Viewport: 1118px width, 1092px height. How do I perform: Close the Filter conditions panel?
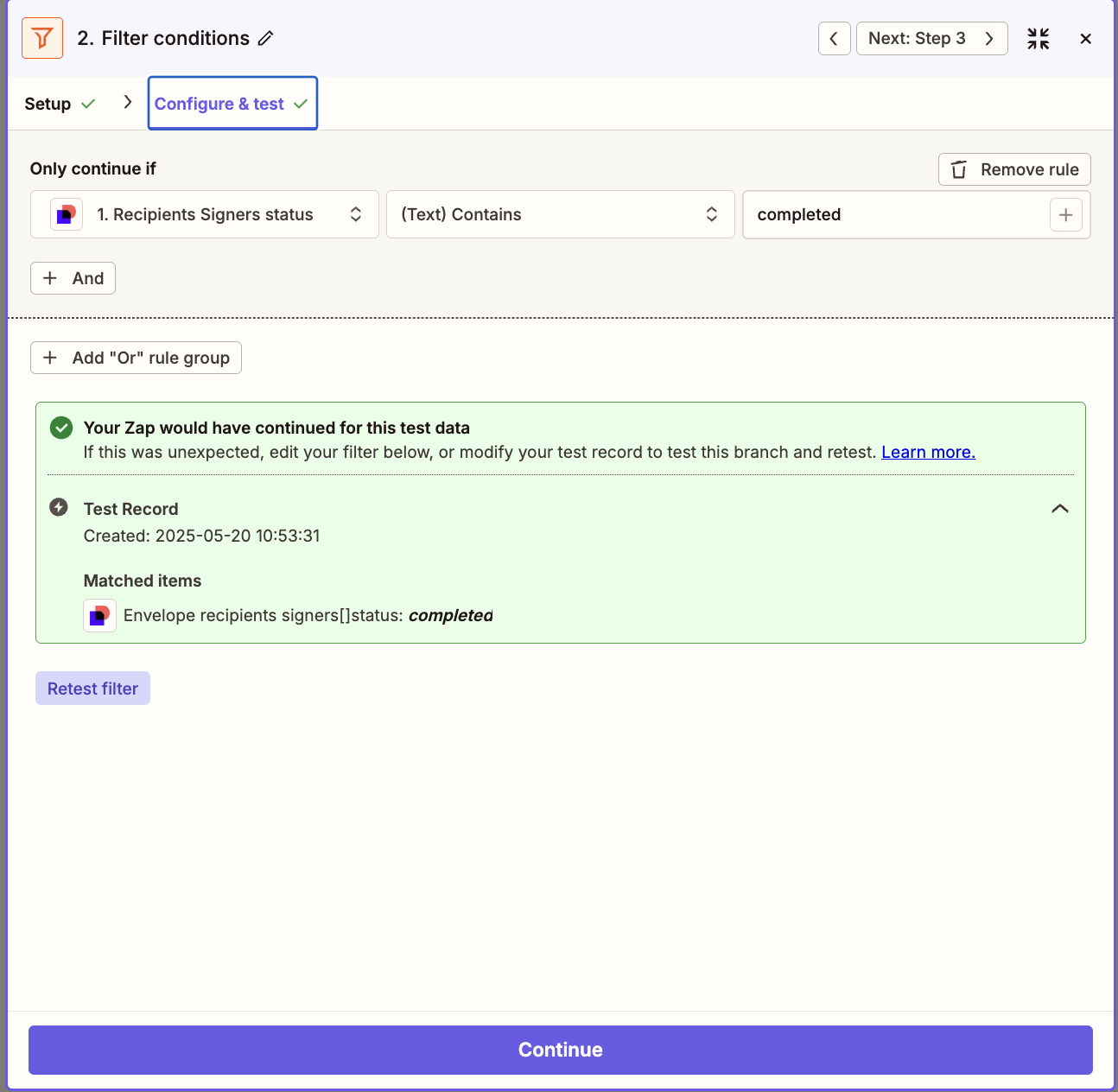coord(1086,38)
